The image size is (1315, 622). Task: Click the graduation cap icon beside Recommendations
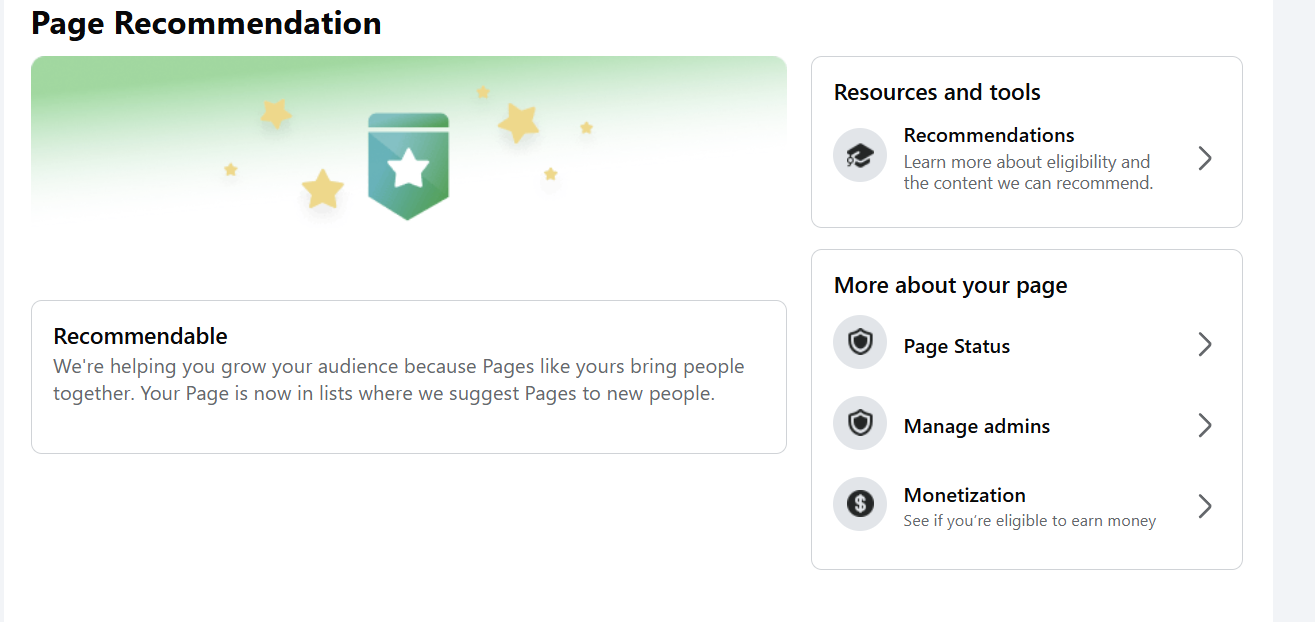pos(859,156)
